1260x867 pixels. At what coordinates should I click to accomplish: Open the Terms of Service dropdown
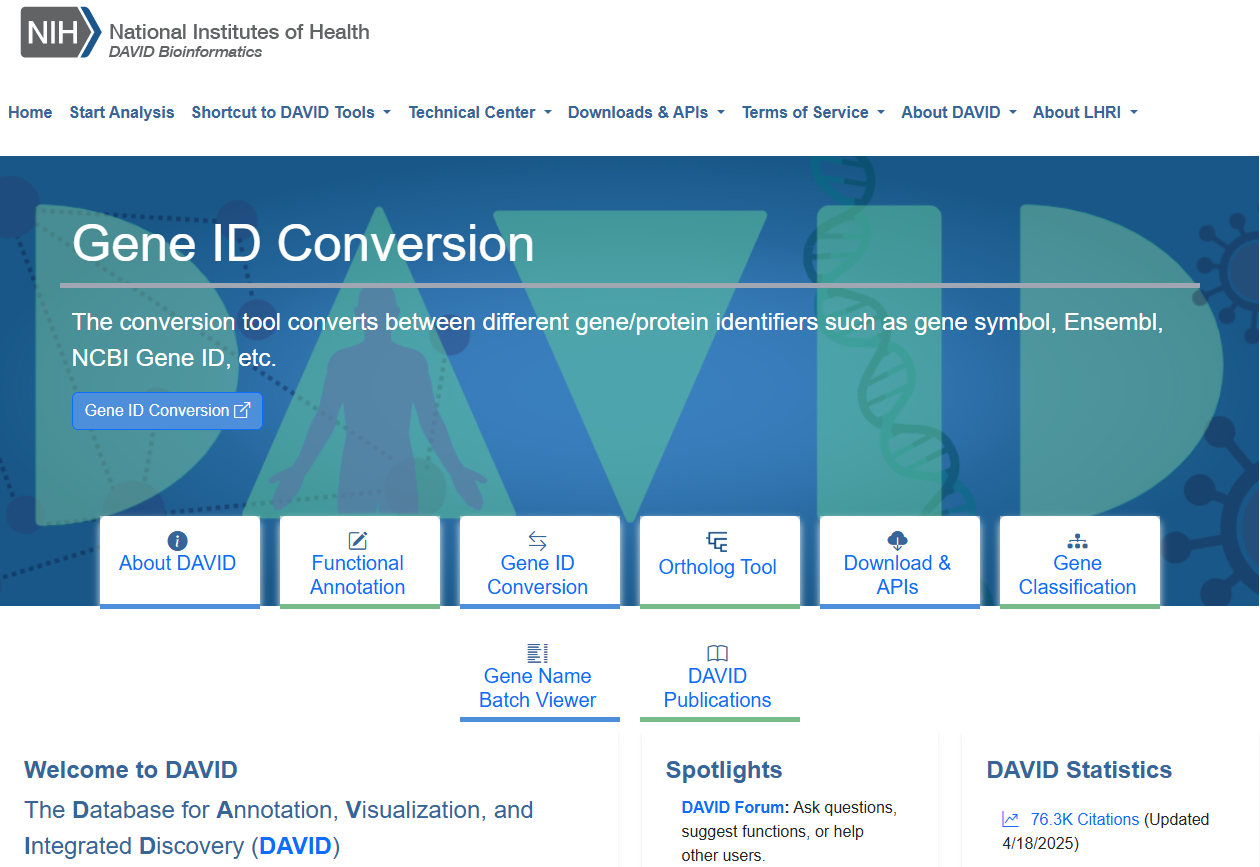813,113
